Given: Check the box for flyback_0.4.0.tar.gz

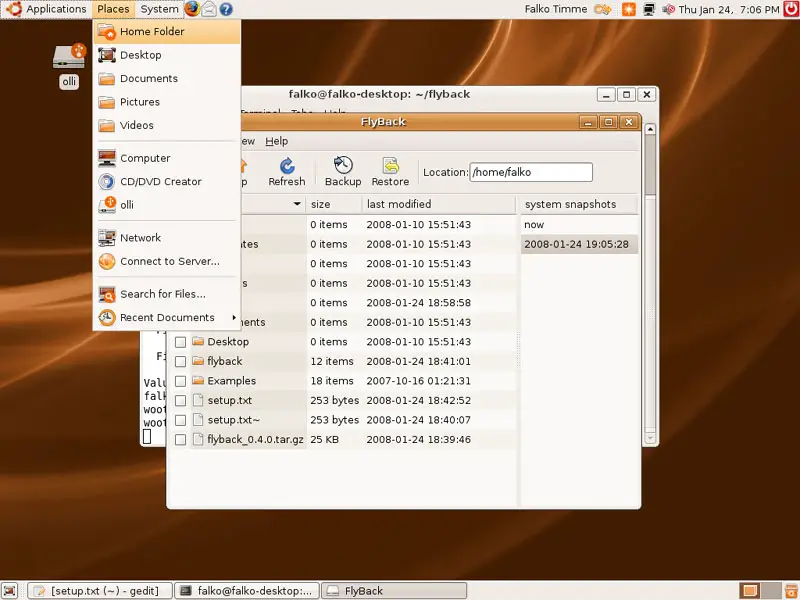Looking at the screenshot, I should pos(180,439).
